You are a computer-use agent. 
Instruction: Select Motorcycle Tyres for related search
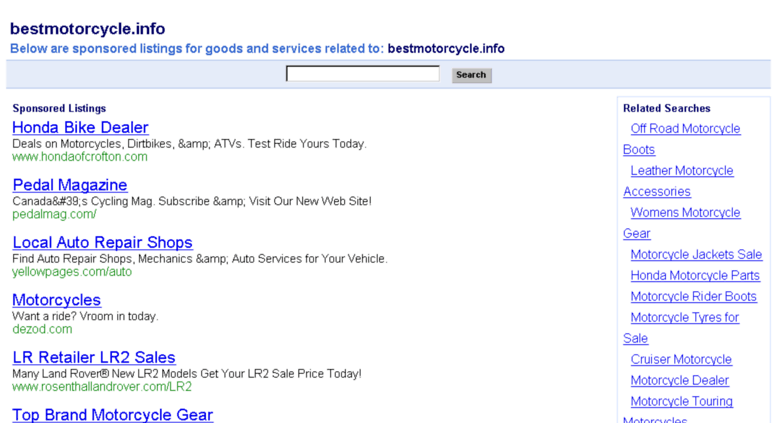684,317
